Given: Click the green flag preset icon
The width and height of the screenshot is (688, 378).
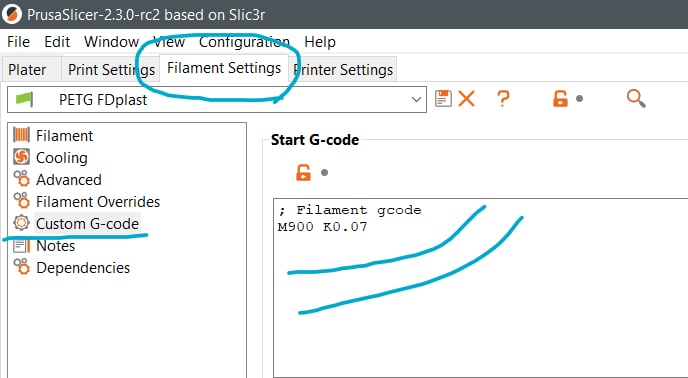Looking at the screenshot, I should point(24,99).
